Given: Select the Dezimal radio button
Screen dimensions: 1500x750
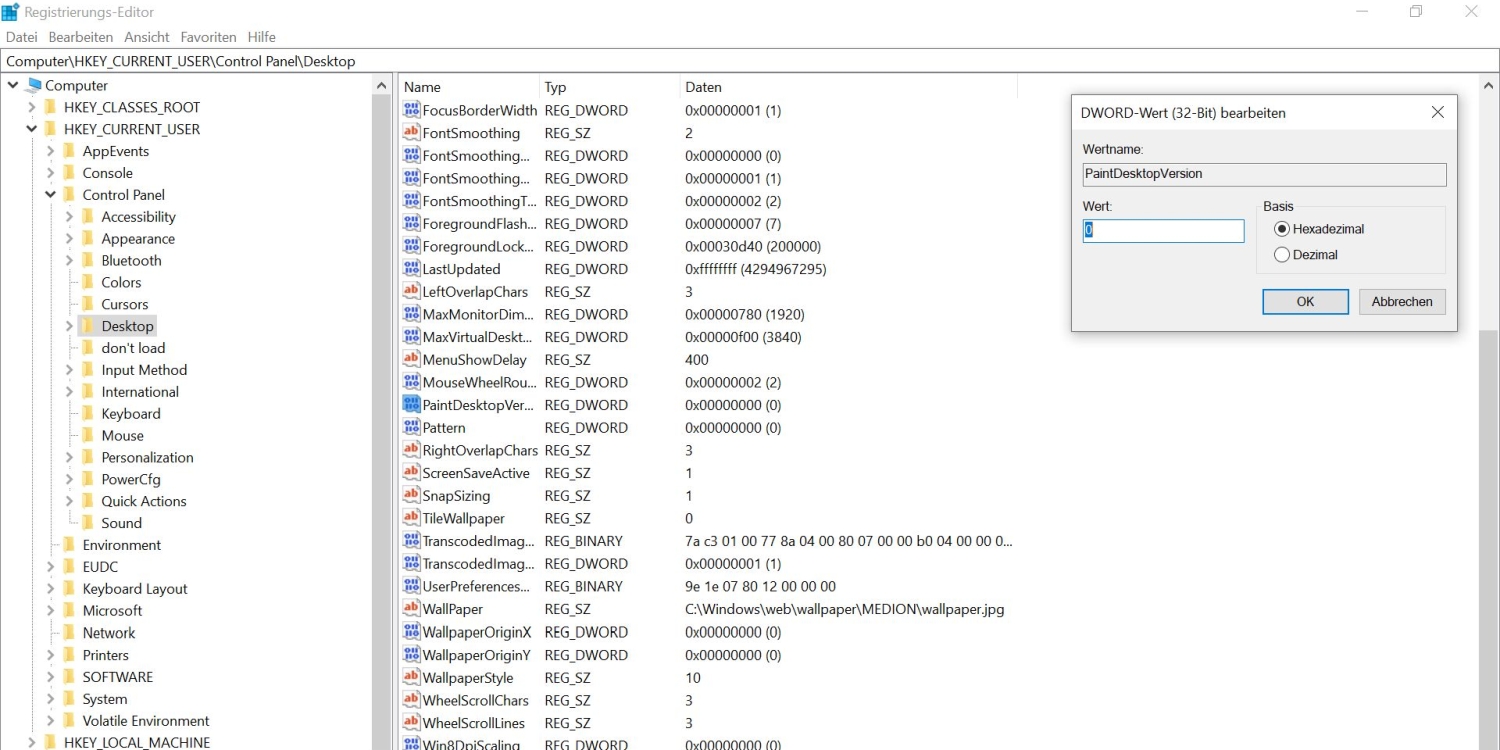Looking at the screenshot, I should click(1282, 254).
